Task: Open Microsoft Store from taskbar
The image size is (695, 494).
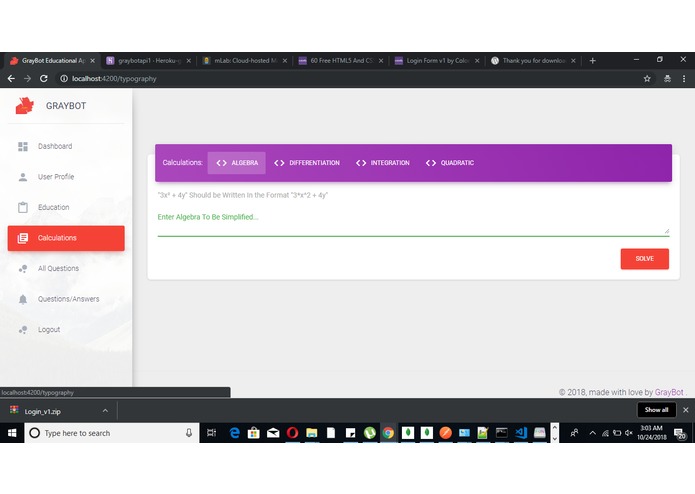Action: click(254, 433)
